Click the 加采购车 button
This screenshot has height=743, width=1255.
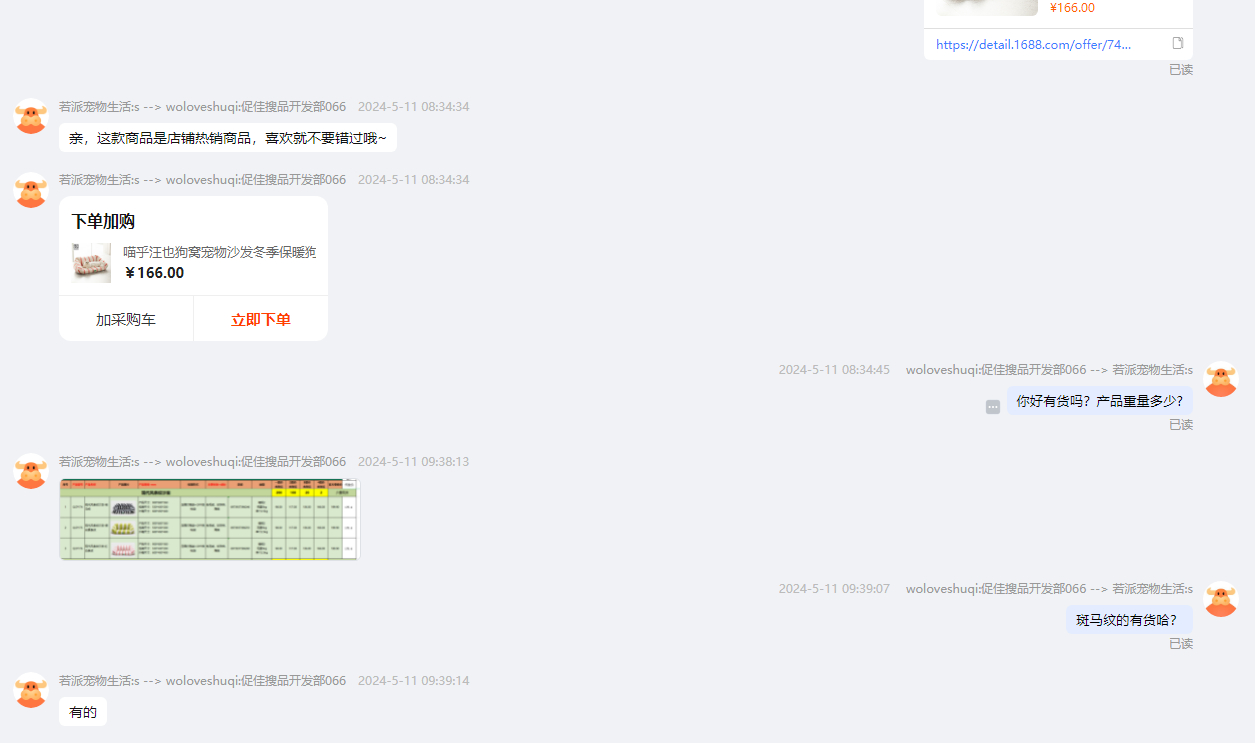coord(126,319)
